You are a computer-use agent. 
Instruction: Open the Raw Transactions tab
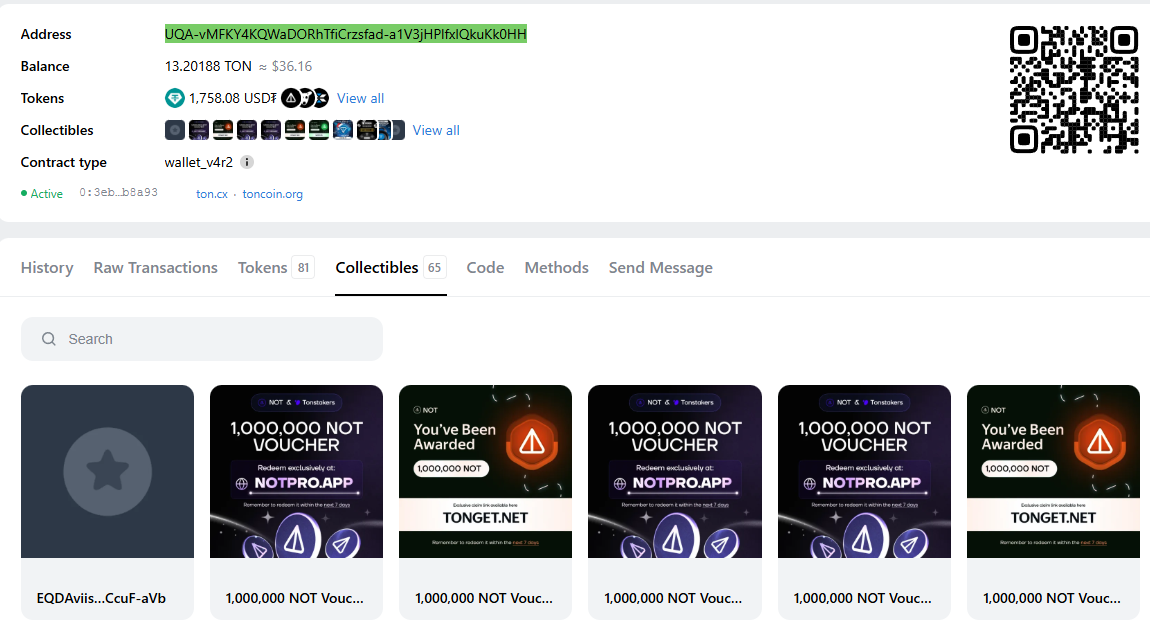155,268
